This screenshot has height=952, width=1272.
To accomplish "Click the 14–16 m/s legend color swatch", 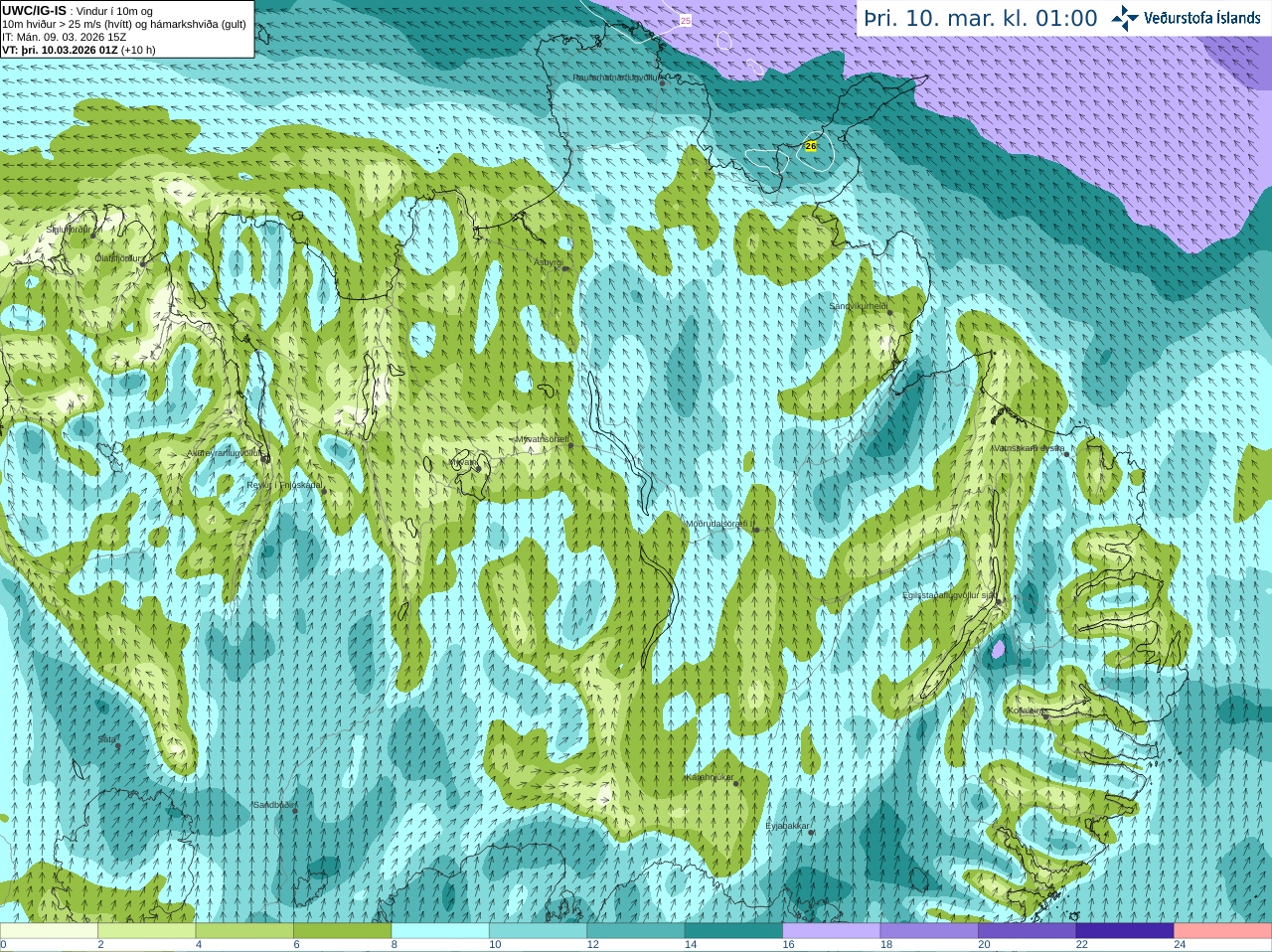I will pos(733,931).
